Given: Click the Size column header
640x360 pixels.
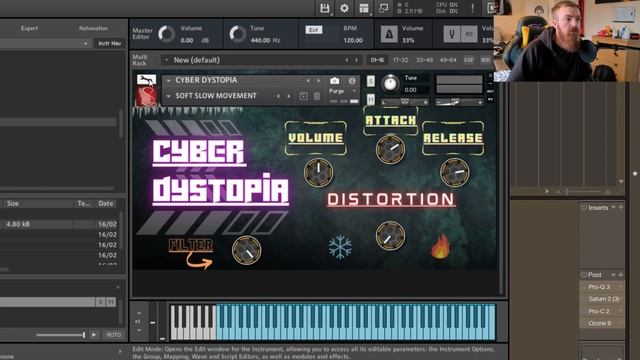Looking at the screenshot, I should [x=13, y=203].
